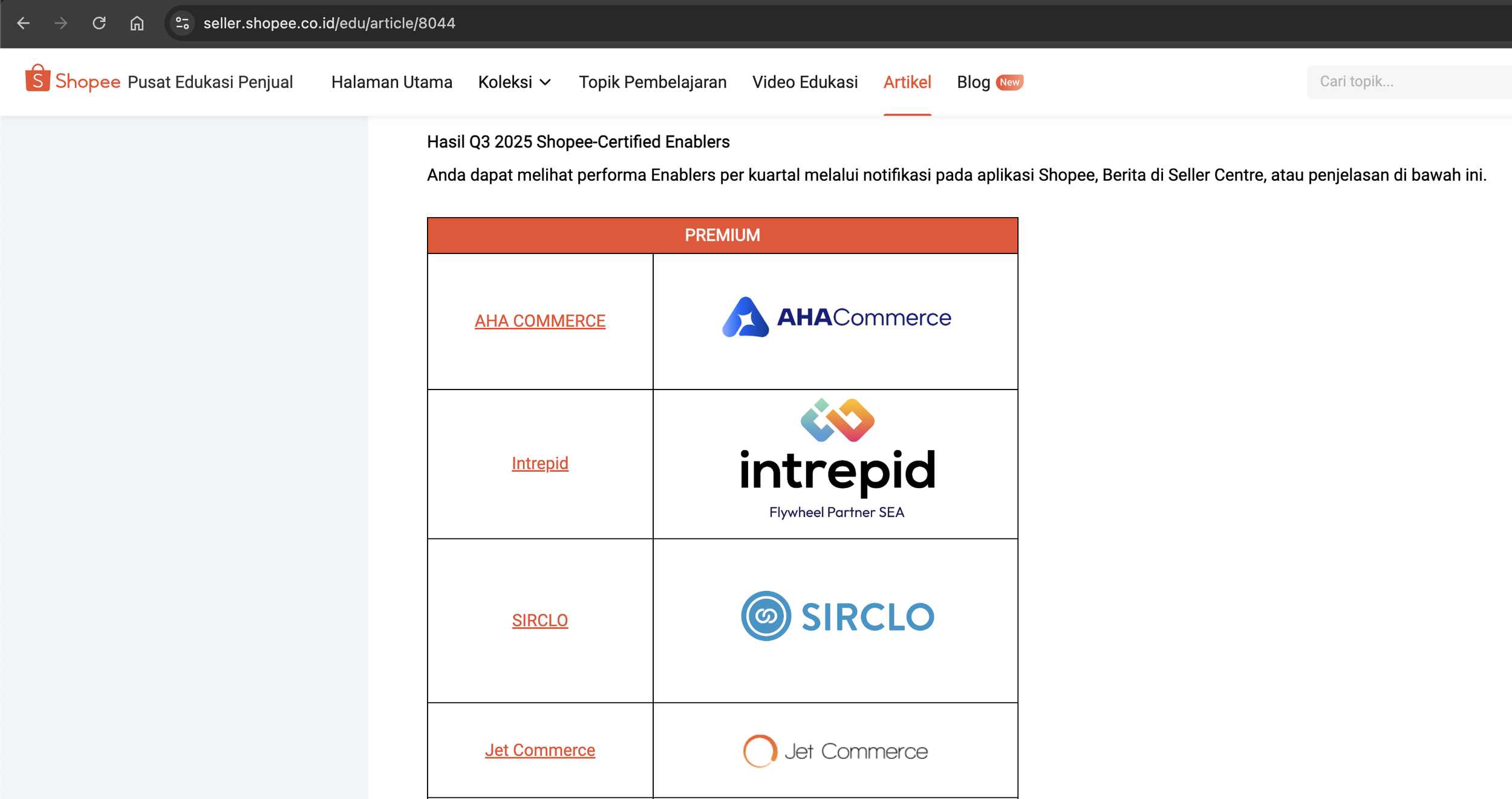This screenshot has width=1512, height=799.
Task: Click the SIRCLO logo image
Action: 837,616
